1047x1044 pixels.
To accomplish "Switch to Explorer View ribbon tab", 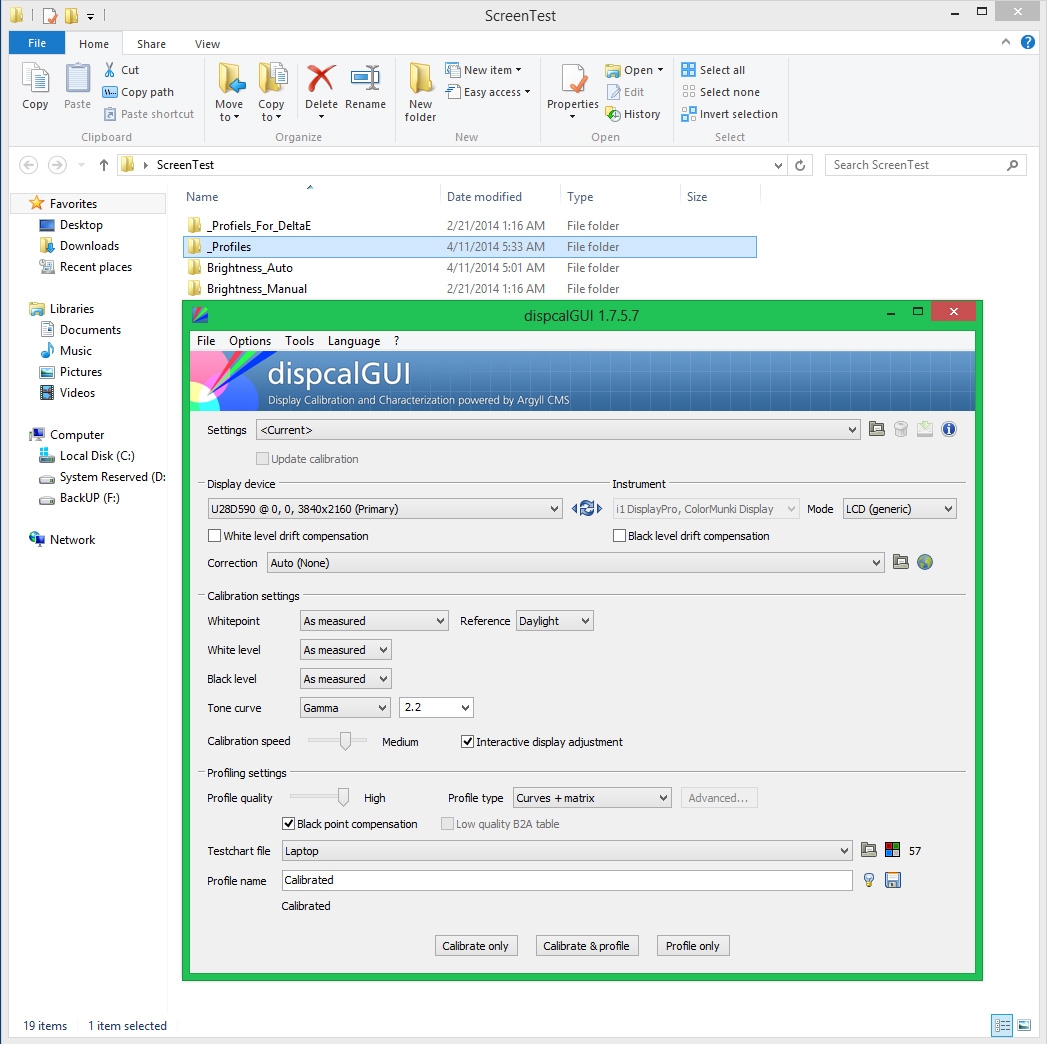I will (207, 43).
